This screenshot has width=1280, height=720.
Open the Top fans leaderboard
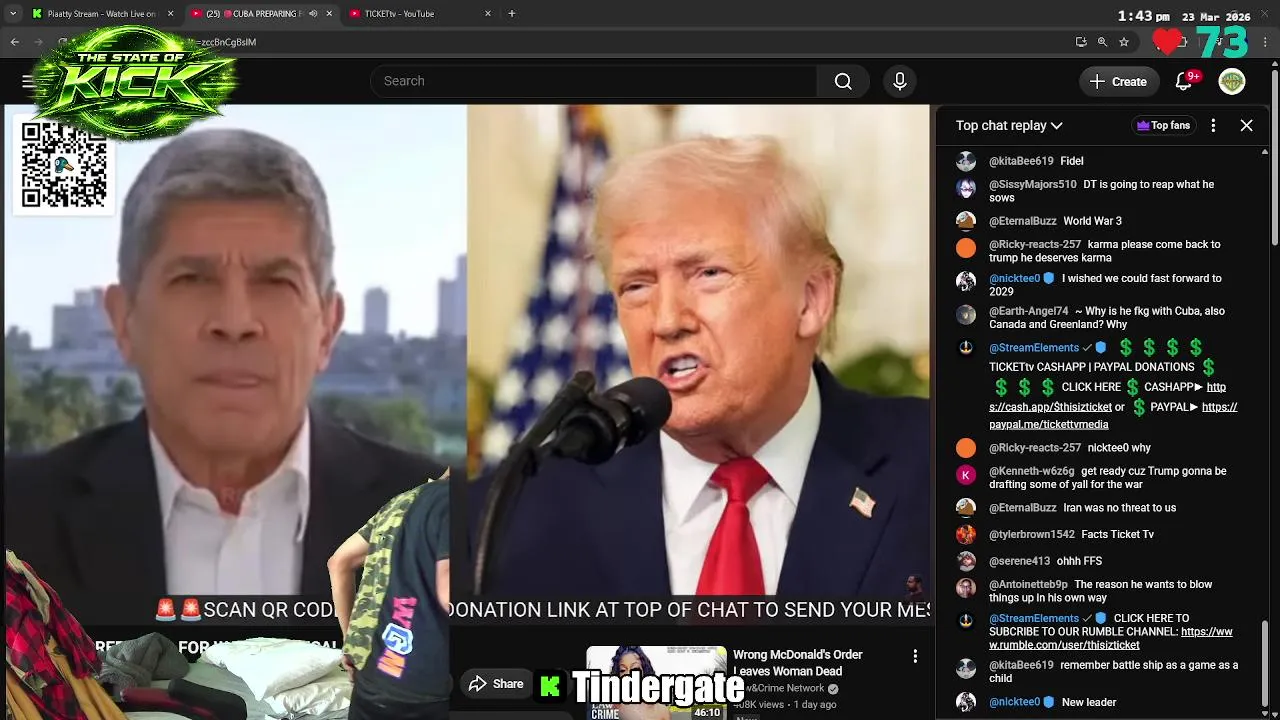point(1163,125)
